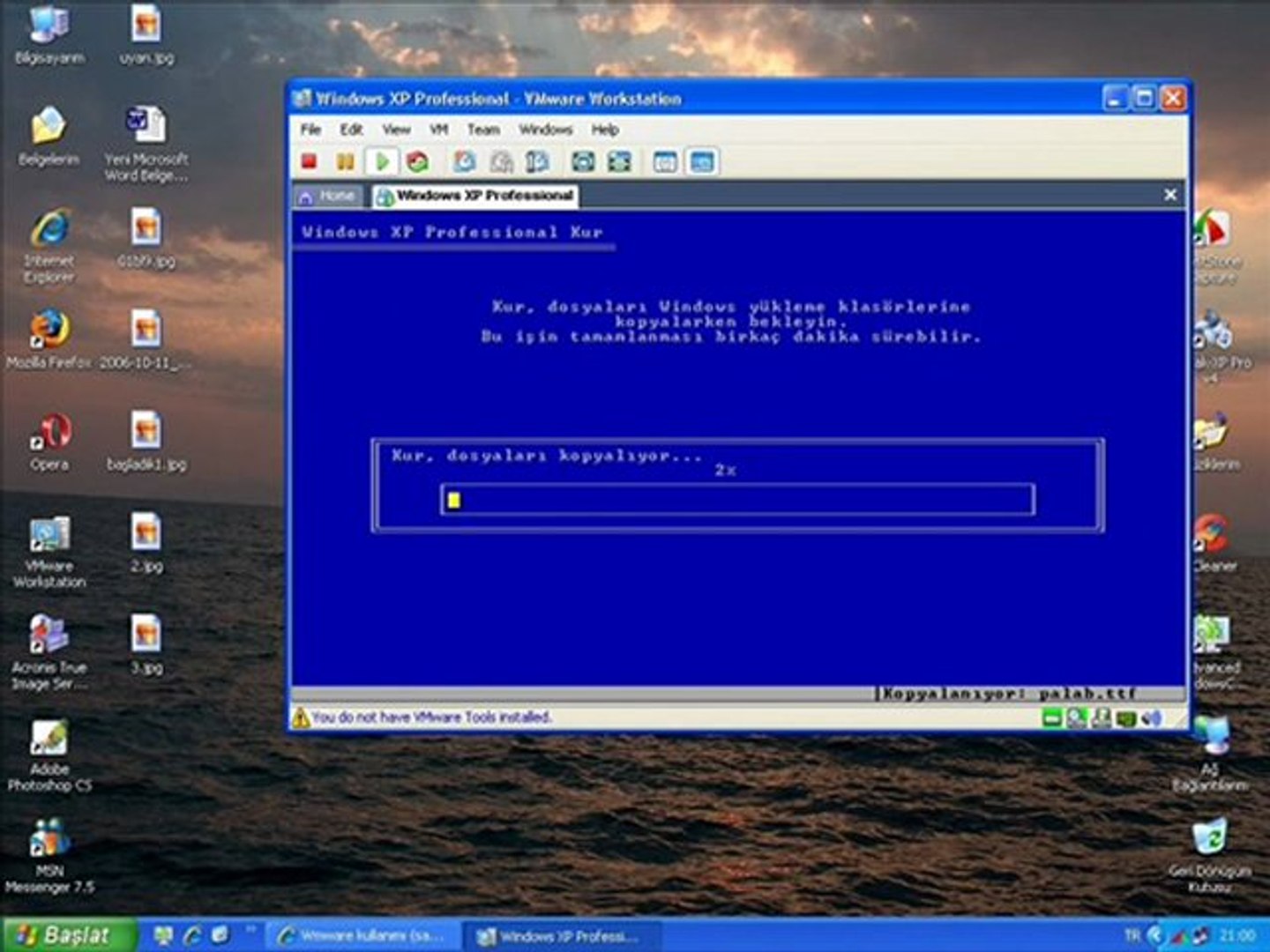Open the MSN Messenger 7.5 shortcut
This screenshot has width=1270, height=952.
click(x=49, y=856)
